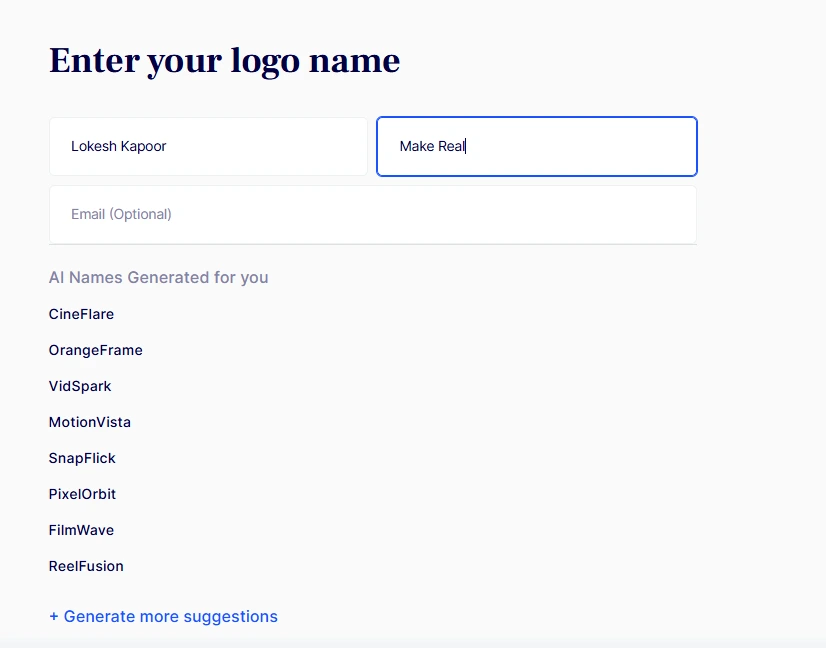The height and width of the screenshot is (648, 826).
Task: Pick ReelFusion from the suggestions list
Action: (86, 566)
